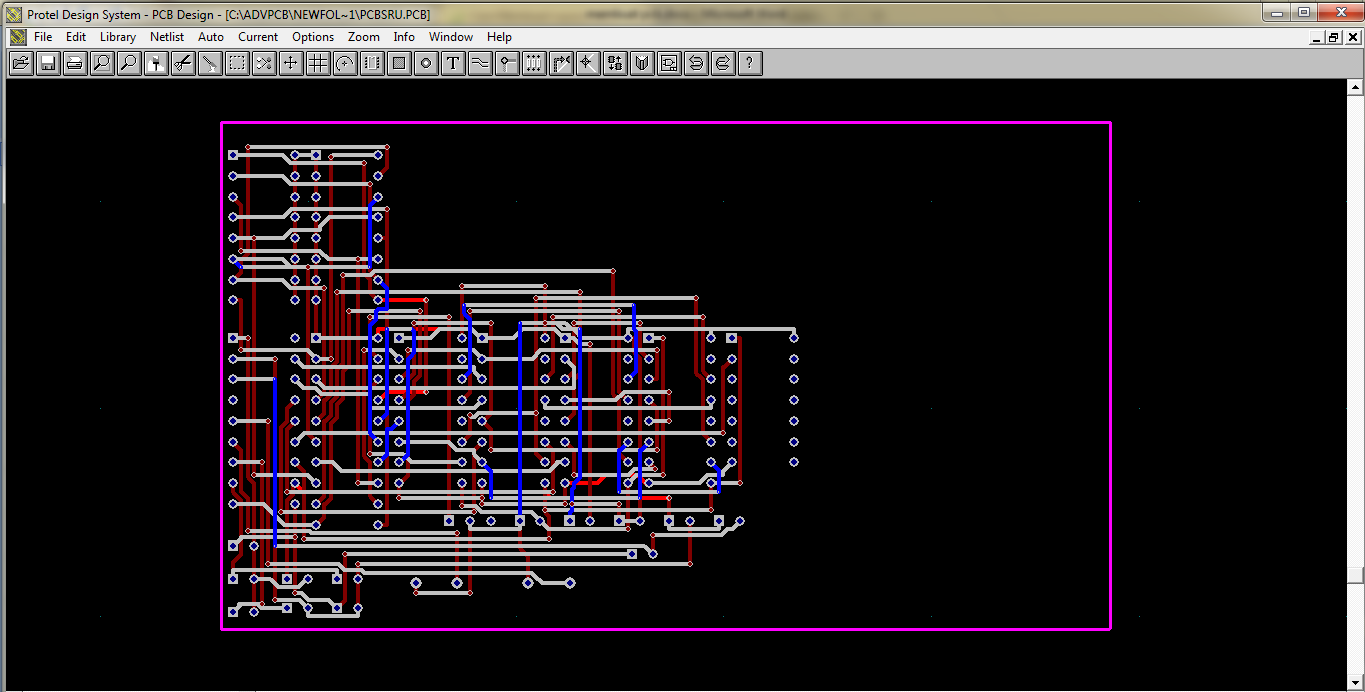Toggle the visible grid display icon

point(317,62)
